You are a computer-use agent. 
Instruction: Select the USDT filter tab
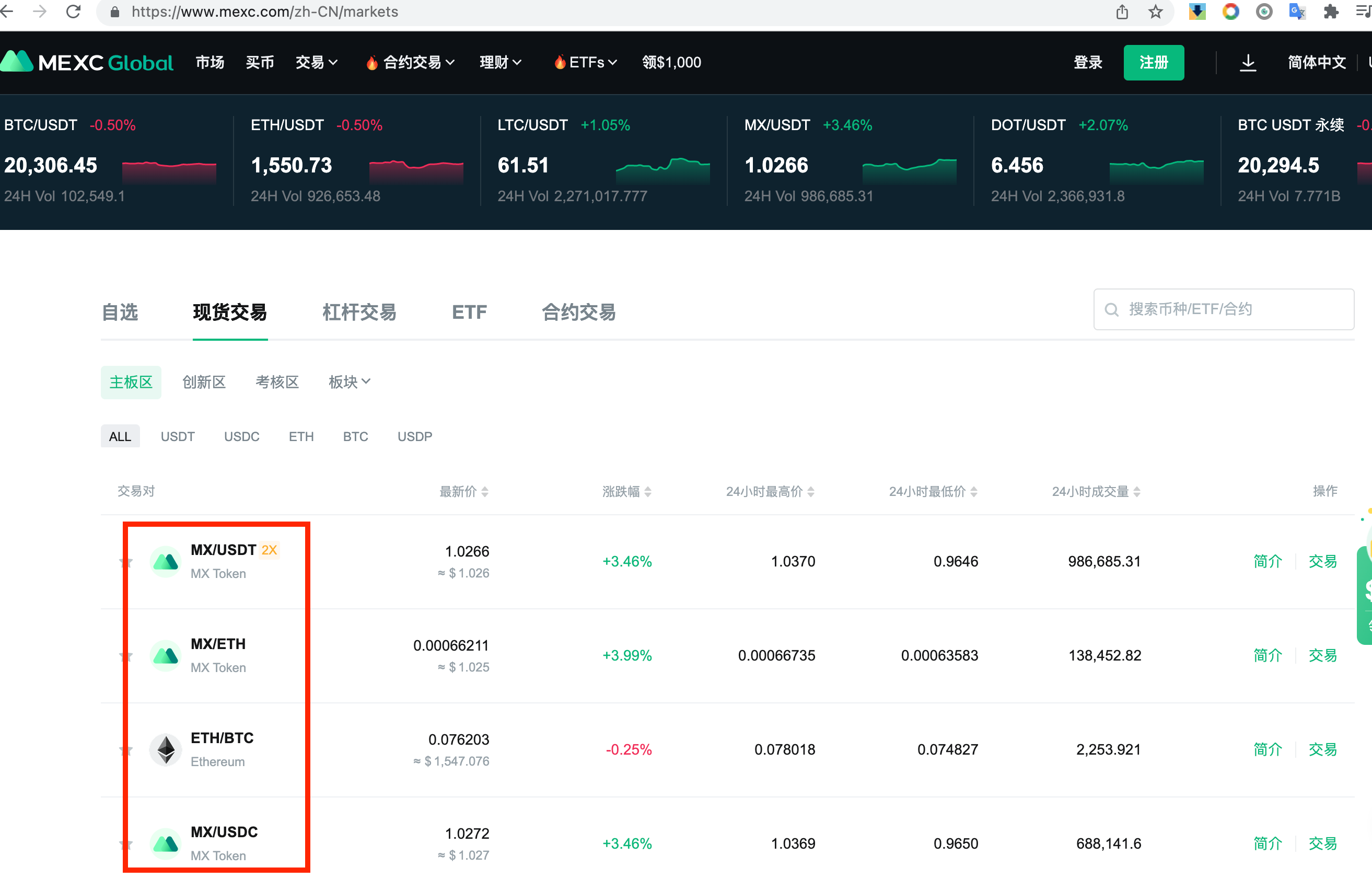(178, 437)
